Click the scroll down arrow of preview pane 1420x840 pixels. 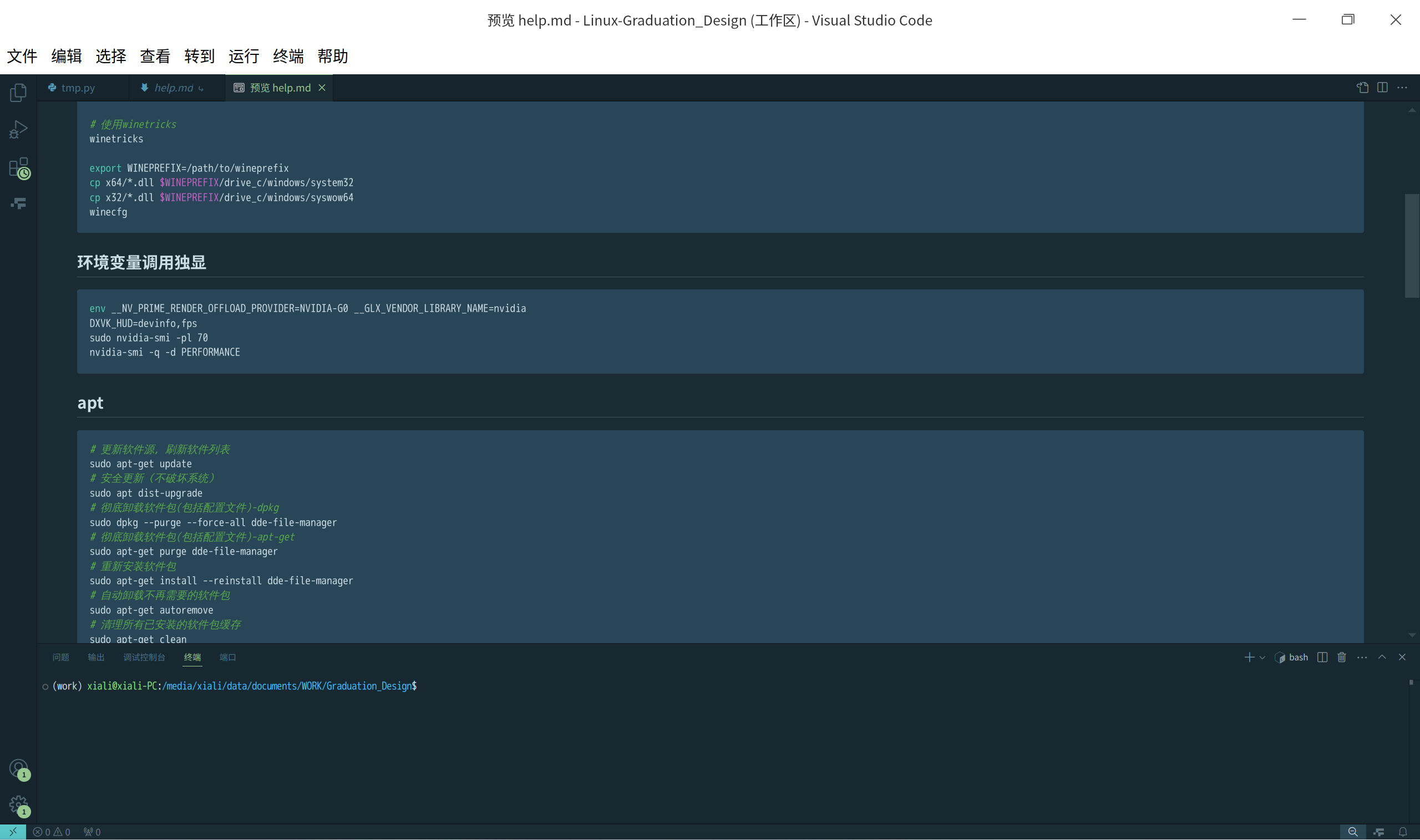tap(1412, 635)
